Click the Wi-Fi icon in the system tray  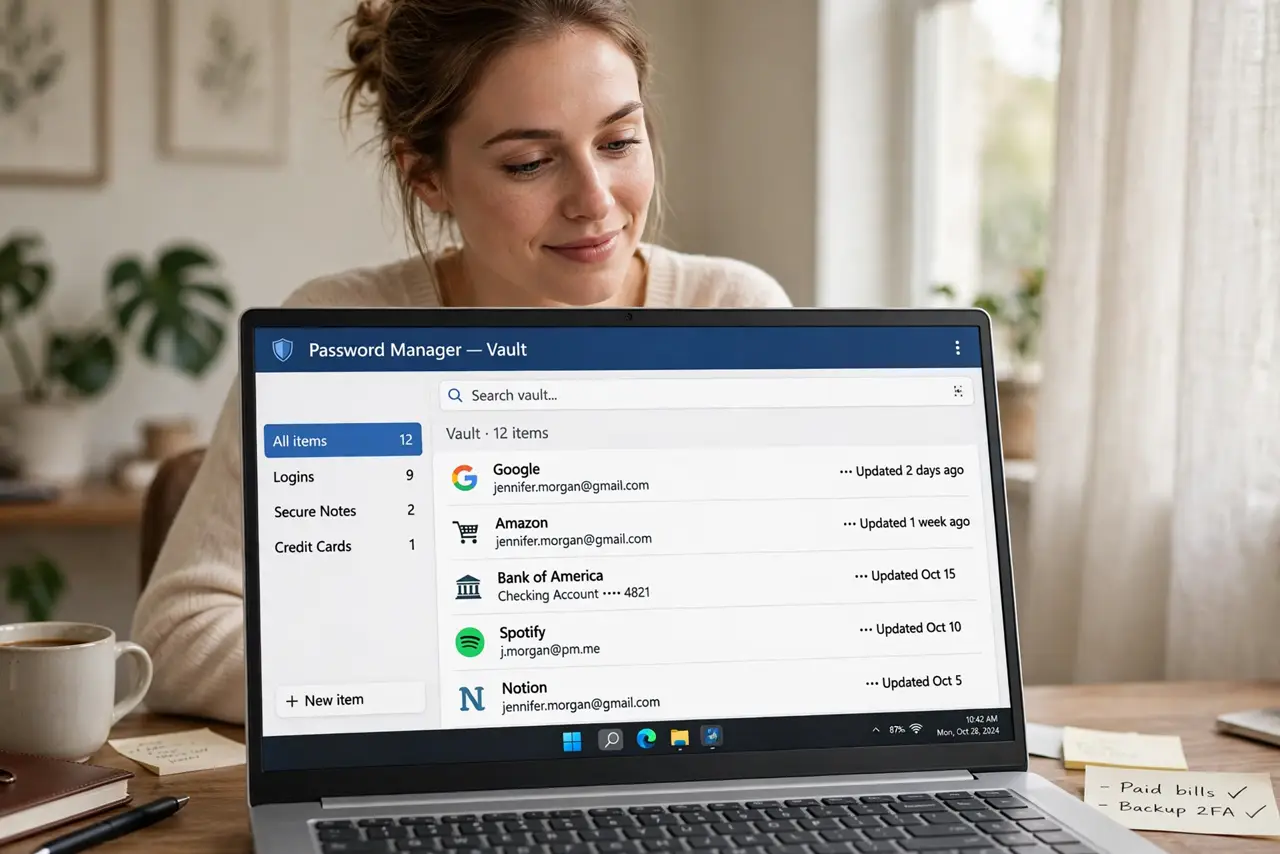915,729
